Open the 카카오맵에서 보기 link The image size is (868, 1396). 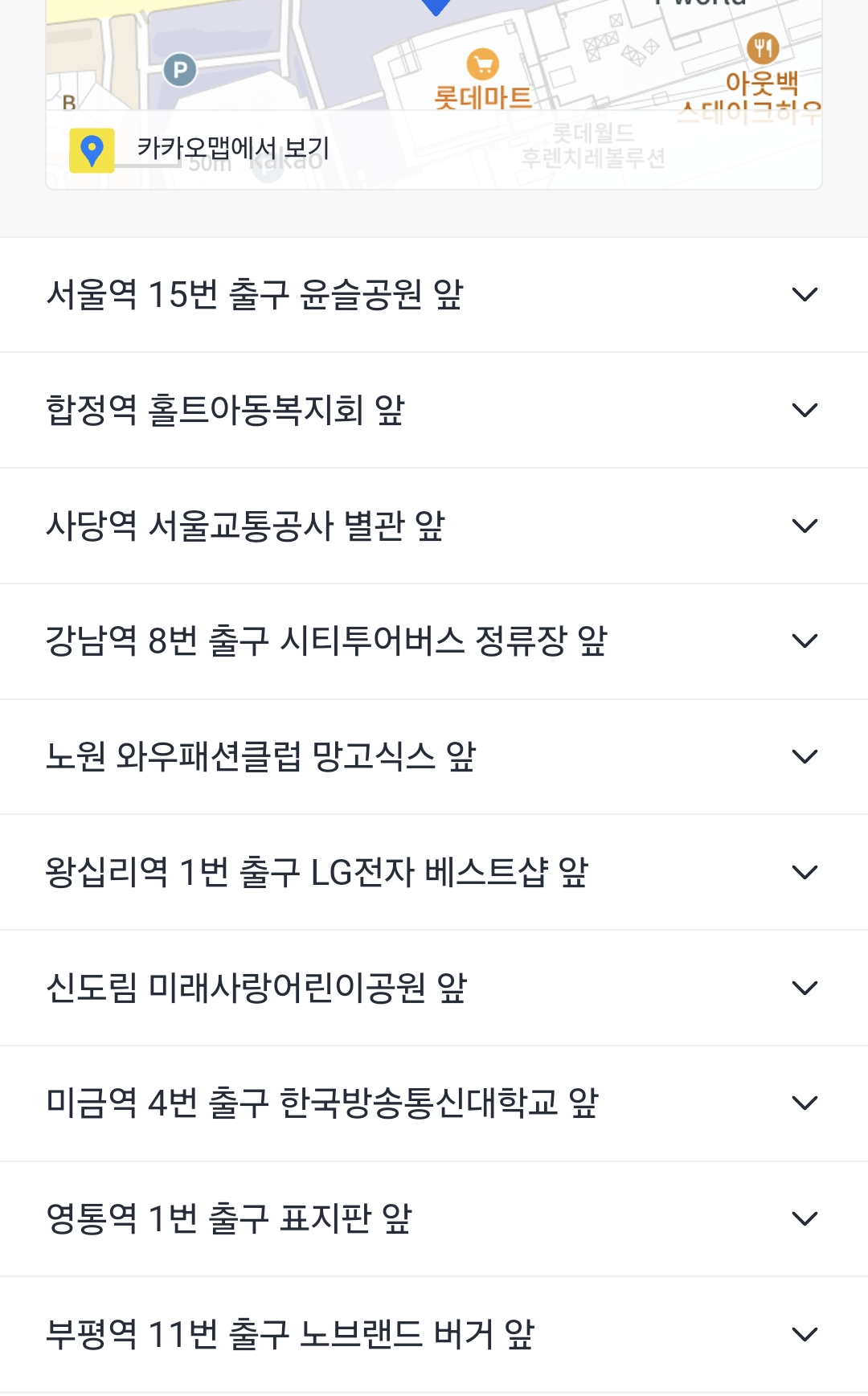point(233,148)
